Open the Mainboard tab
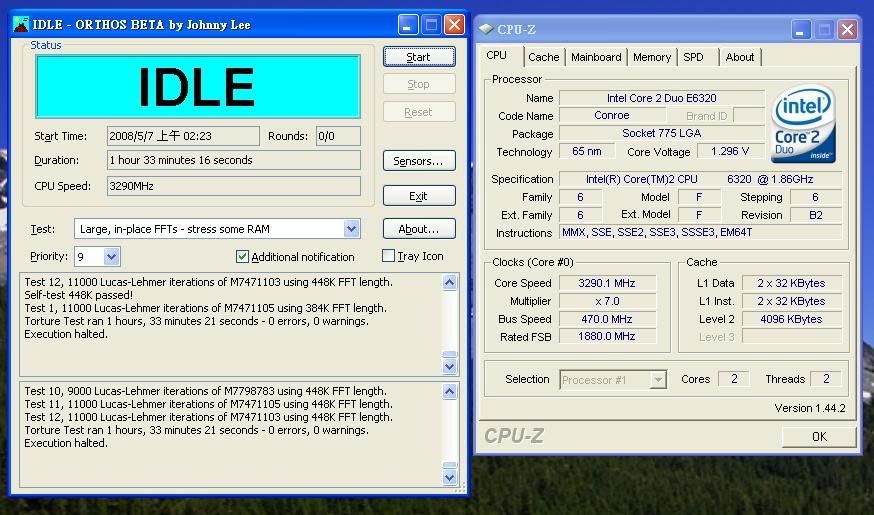 596,57
